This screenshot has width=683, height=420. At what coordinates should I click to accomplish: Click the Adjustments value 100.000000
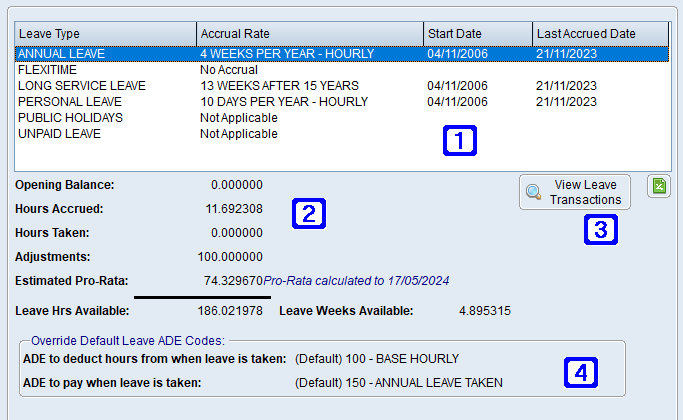tap(230, 257)
